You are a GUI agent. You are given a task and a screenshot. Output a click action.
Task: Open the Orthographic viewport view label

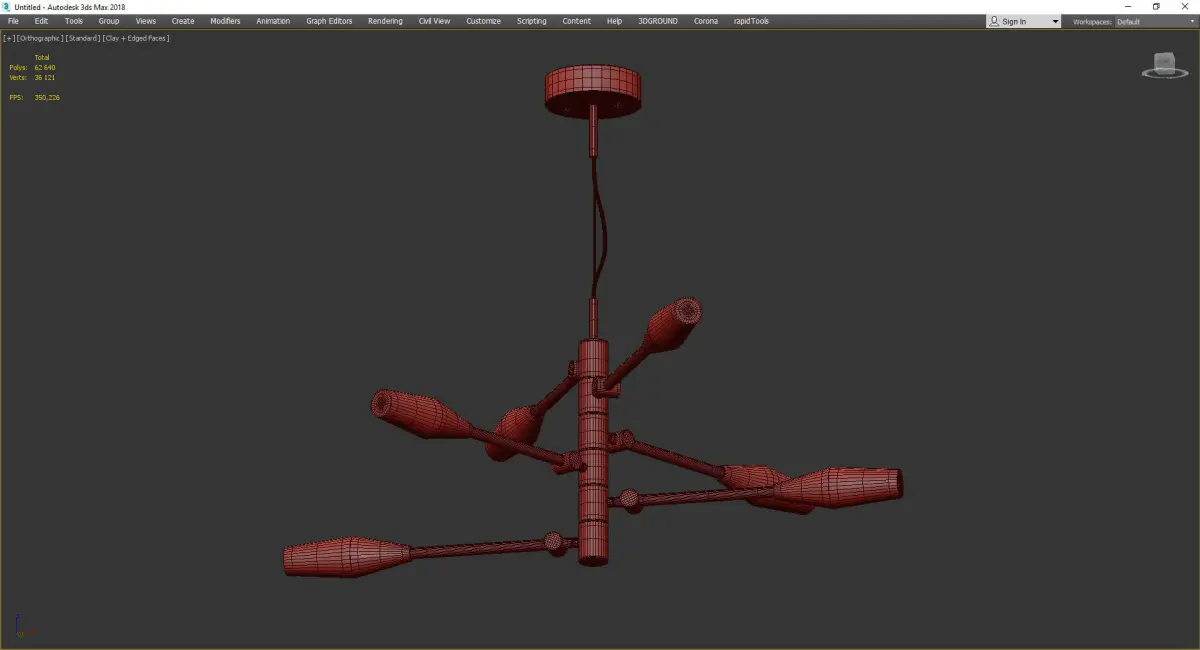coord(39,38)
